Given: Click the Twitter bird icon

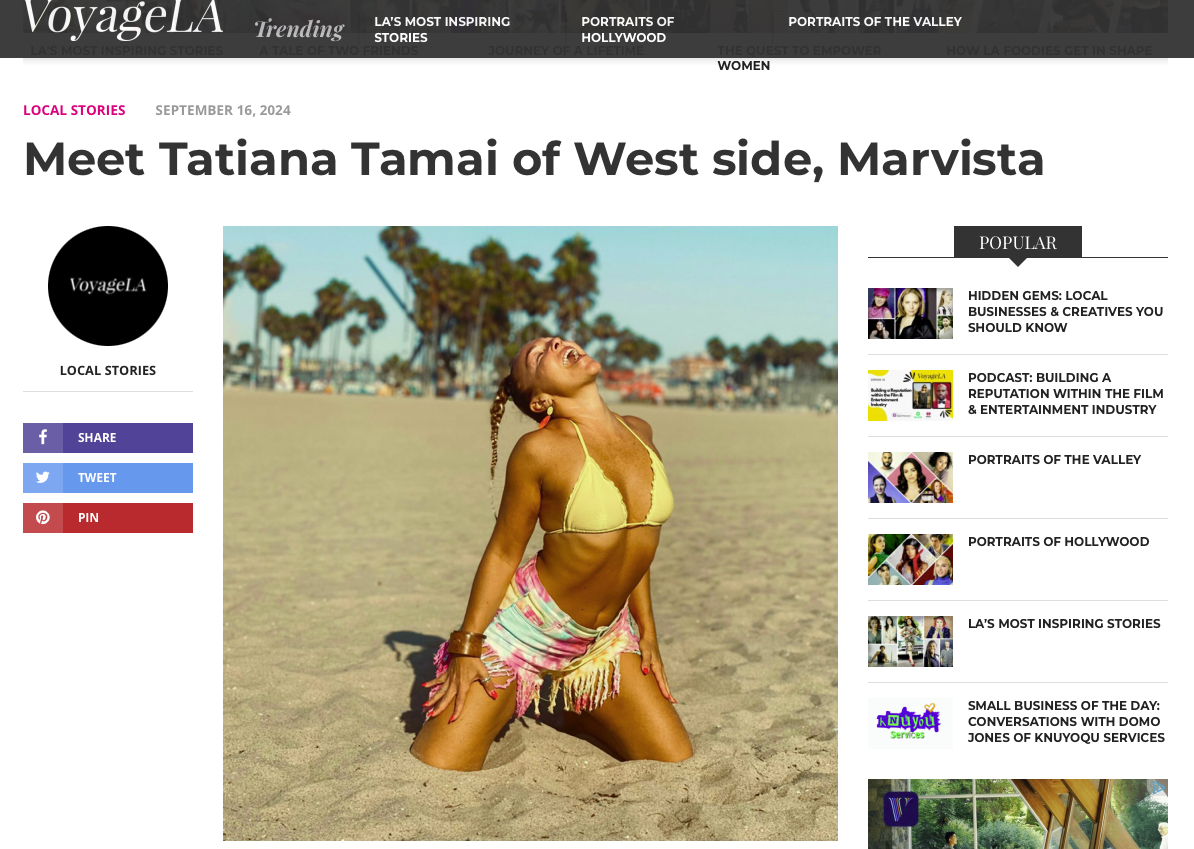Looking at the screenshot, I should click(x=43, y=477).
